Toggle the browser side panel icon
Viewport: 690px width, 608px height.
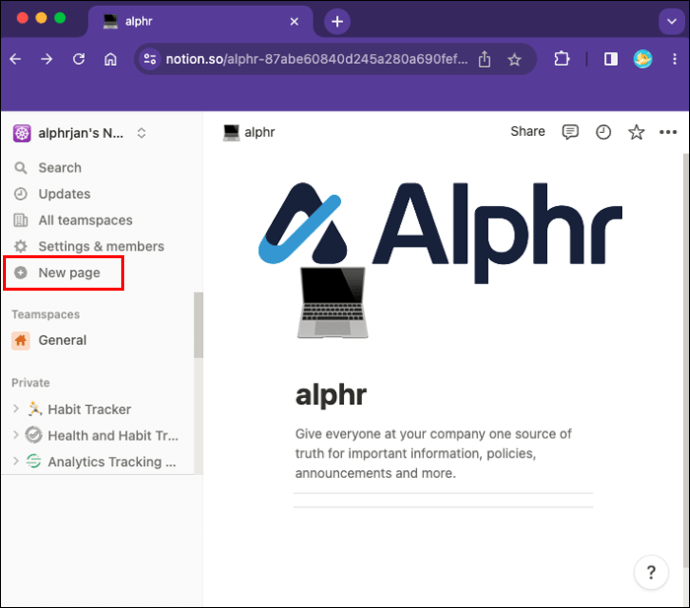pos(611,59)
